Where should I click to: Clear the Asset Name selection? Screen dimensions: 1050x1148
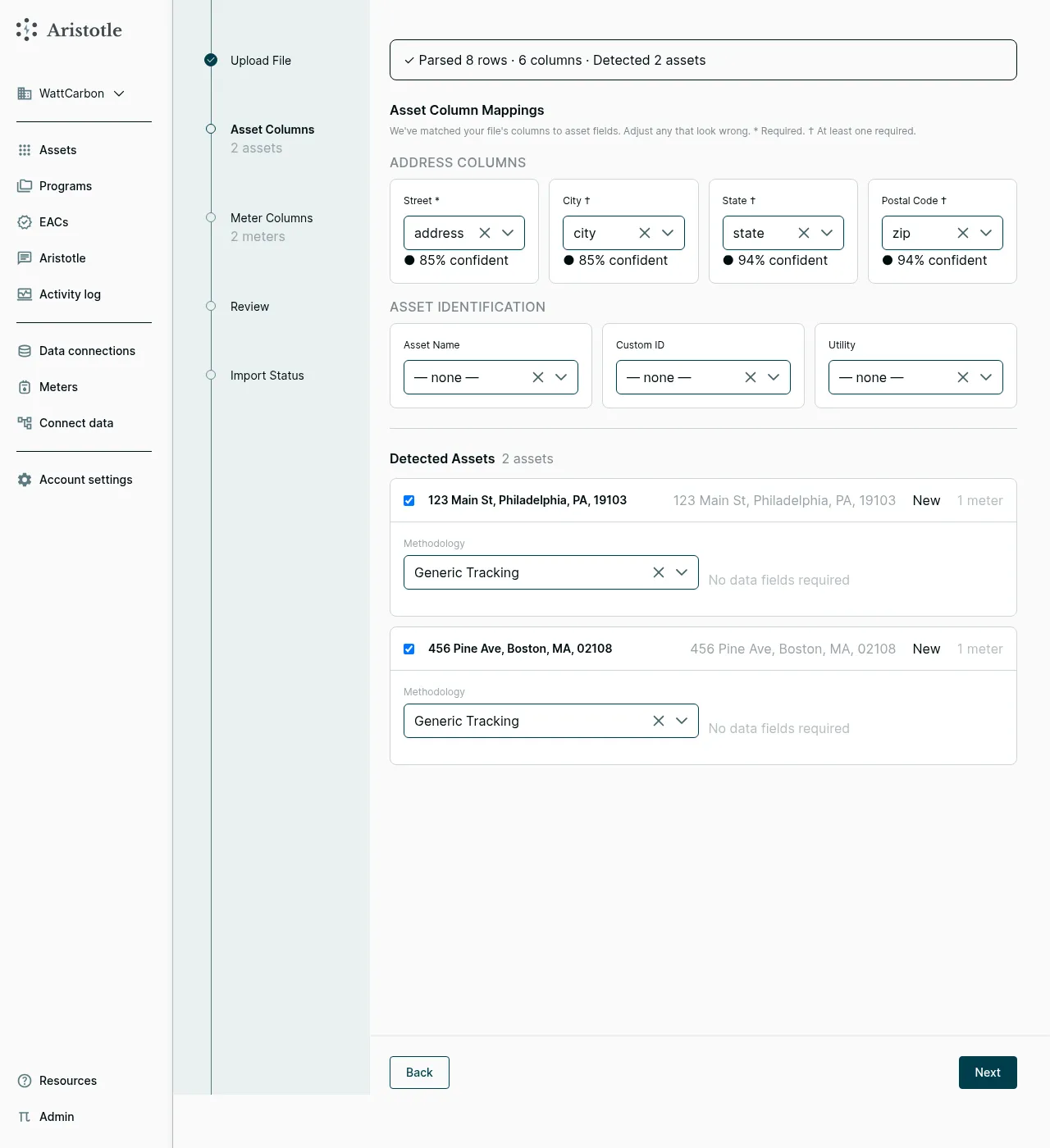tap(538, 377)
